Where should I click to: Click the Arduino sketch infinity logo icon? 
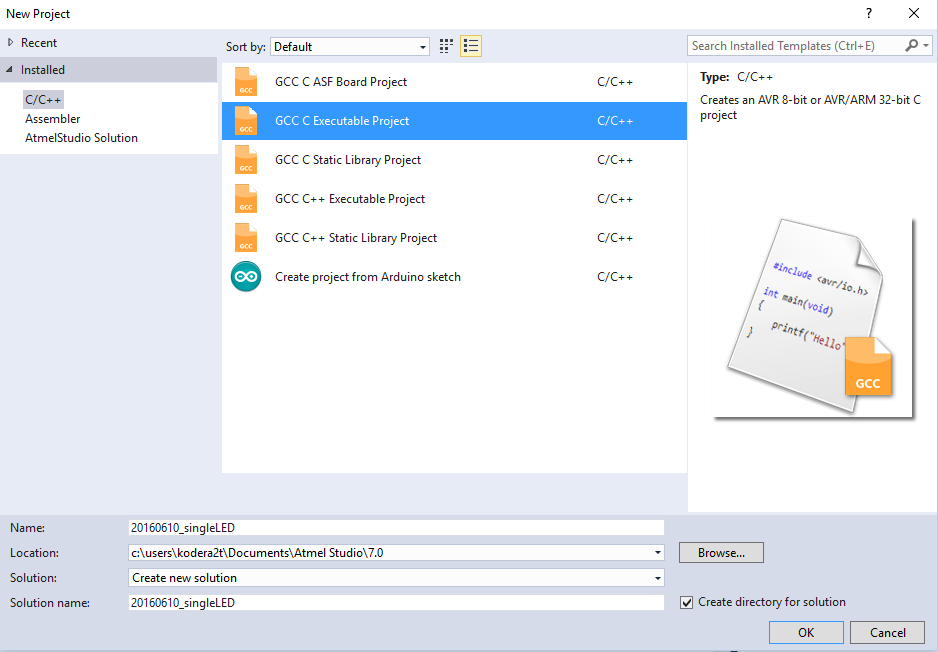(x=246, y=276)
